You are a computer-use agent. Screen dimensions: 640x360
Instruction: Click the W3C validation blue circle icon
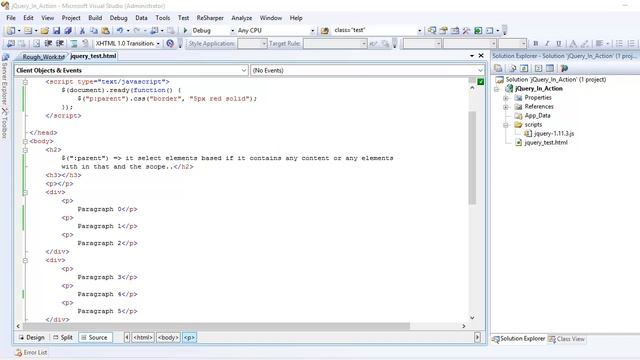[x=170, y=44]
